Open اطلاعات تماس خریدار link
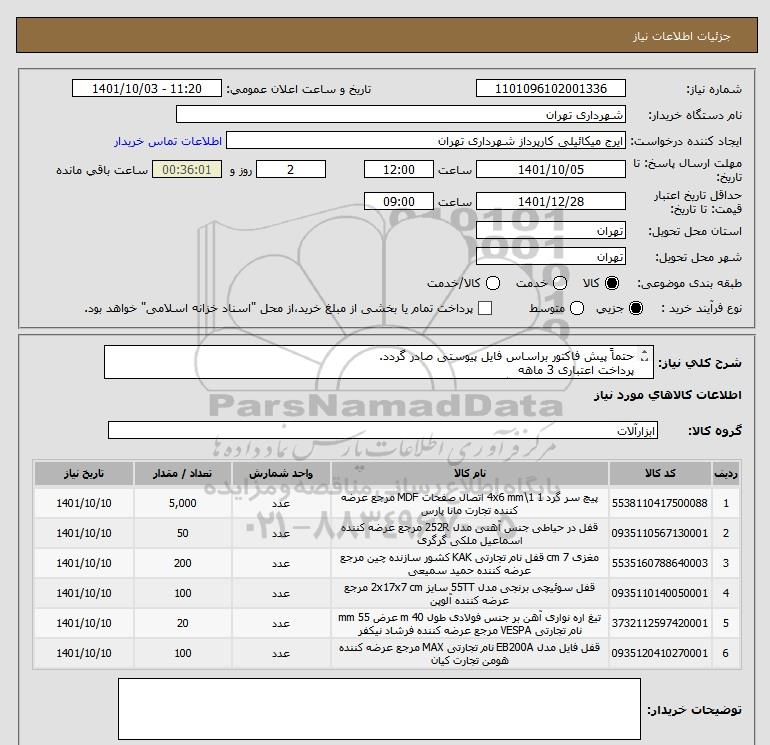Screen dimensions: 770x745 point(168,141)
